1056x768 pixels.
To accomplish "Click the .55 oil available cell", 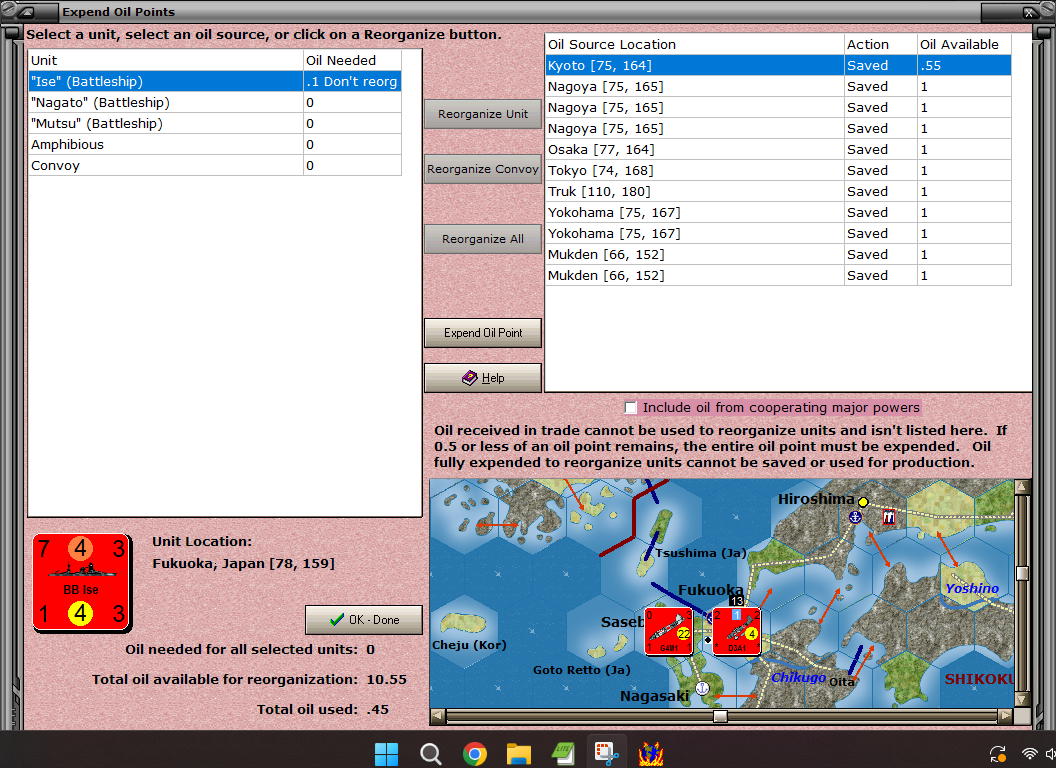I will pos(964,65).
